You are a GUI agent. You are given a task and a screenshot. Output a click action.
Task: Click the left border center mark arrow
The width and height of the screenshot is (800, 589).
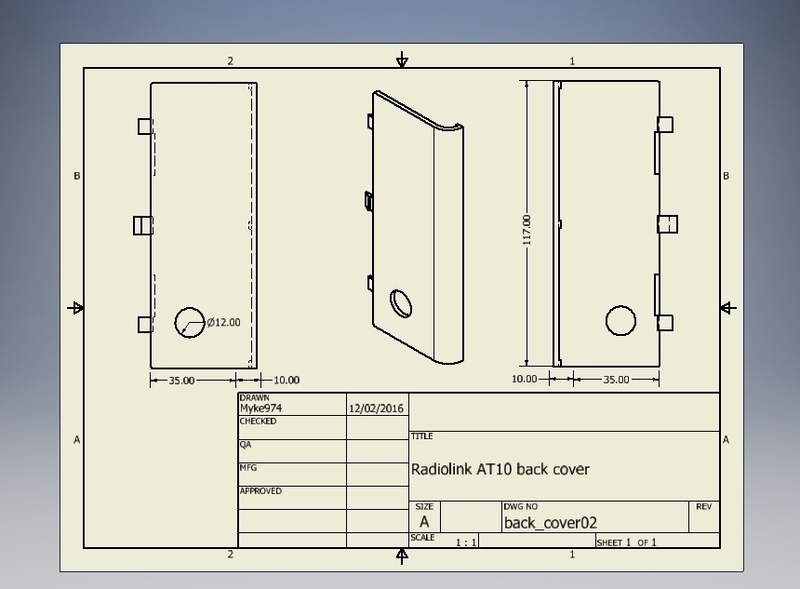76,308
